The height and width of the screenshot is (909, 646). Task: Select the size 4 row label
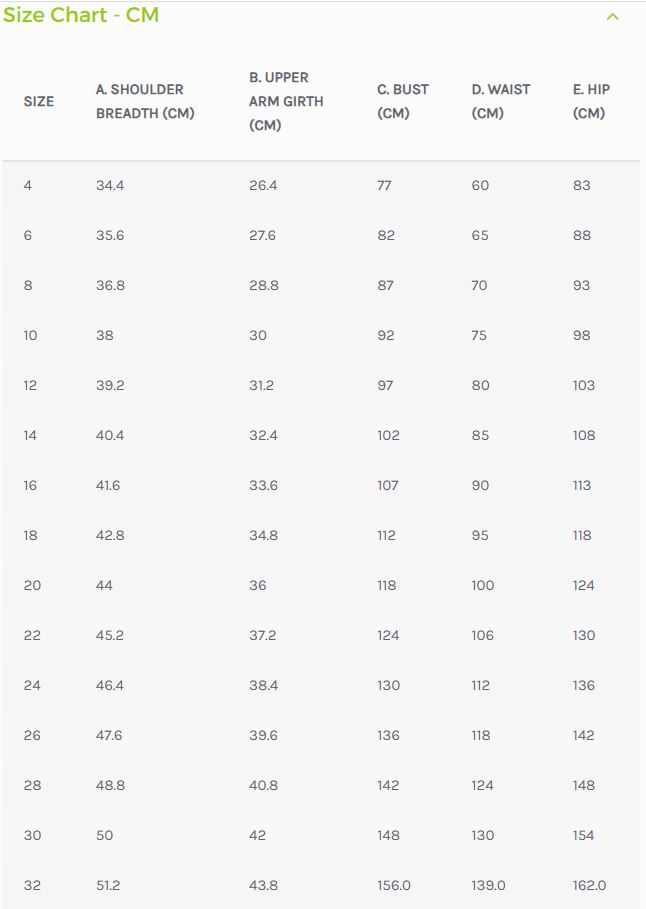[28, 186]
